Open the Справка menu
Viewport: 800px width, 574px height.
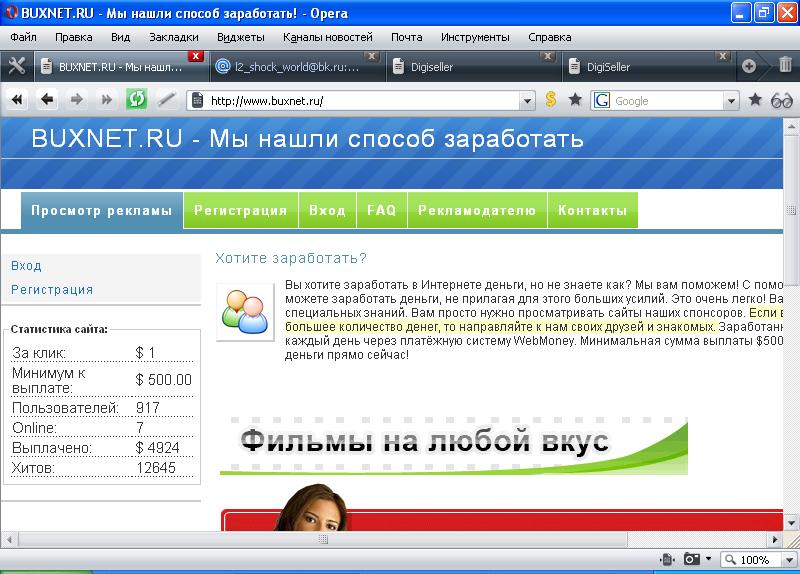tap(550, 37)
